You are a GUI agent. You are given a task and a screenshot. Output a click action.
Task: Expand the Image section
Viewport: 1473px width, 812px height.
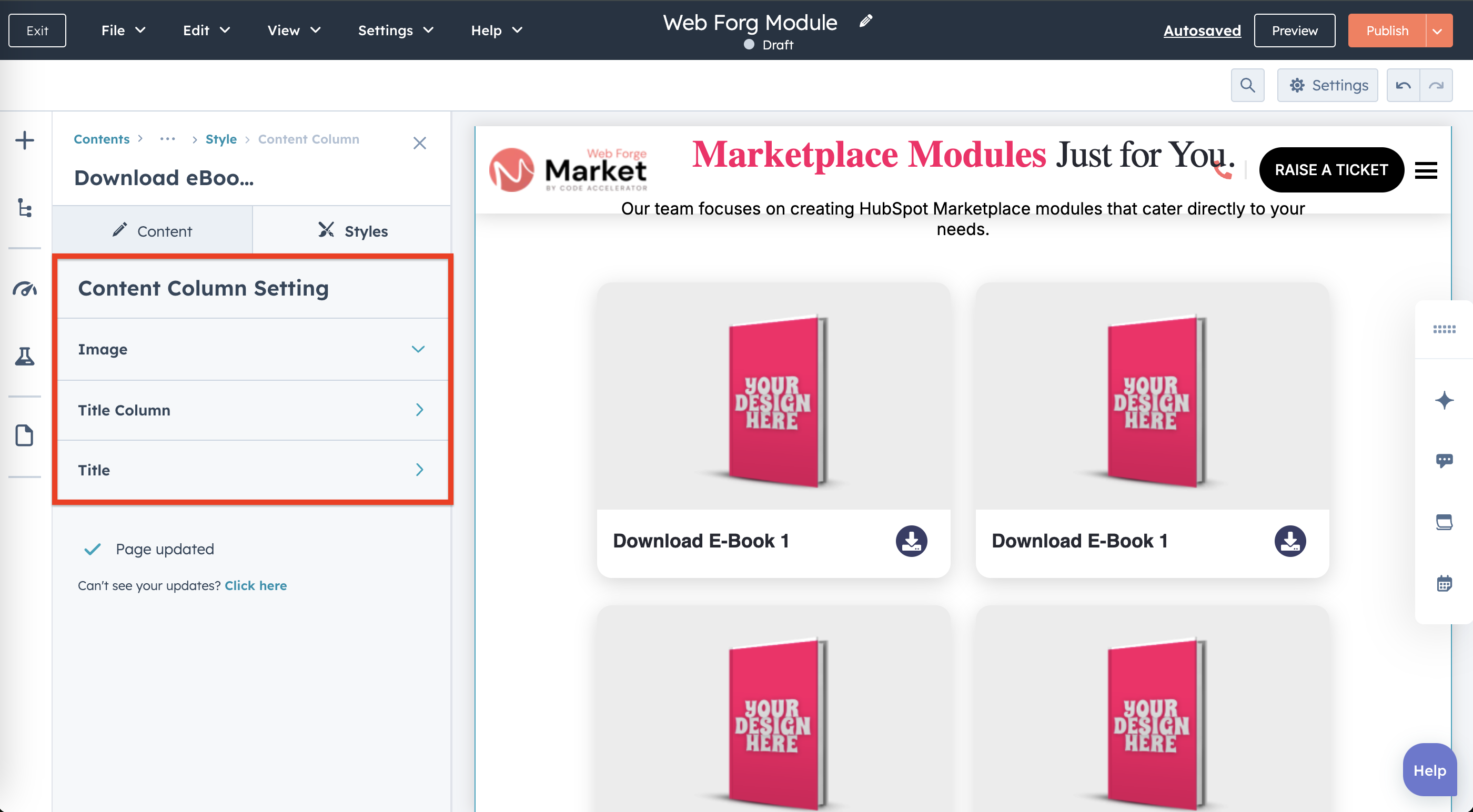tap(251, 349)
